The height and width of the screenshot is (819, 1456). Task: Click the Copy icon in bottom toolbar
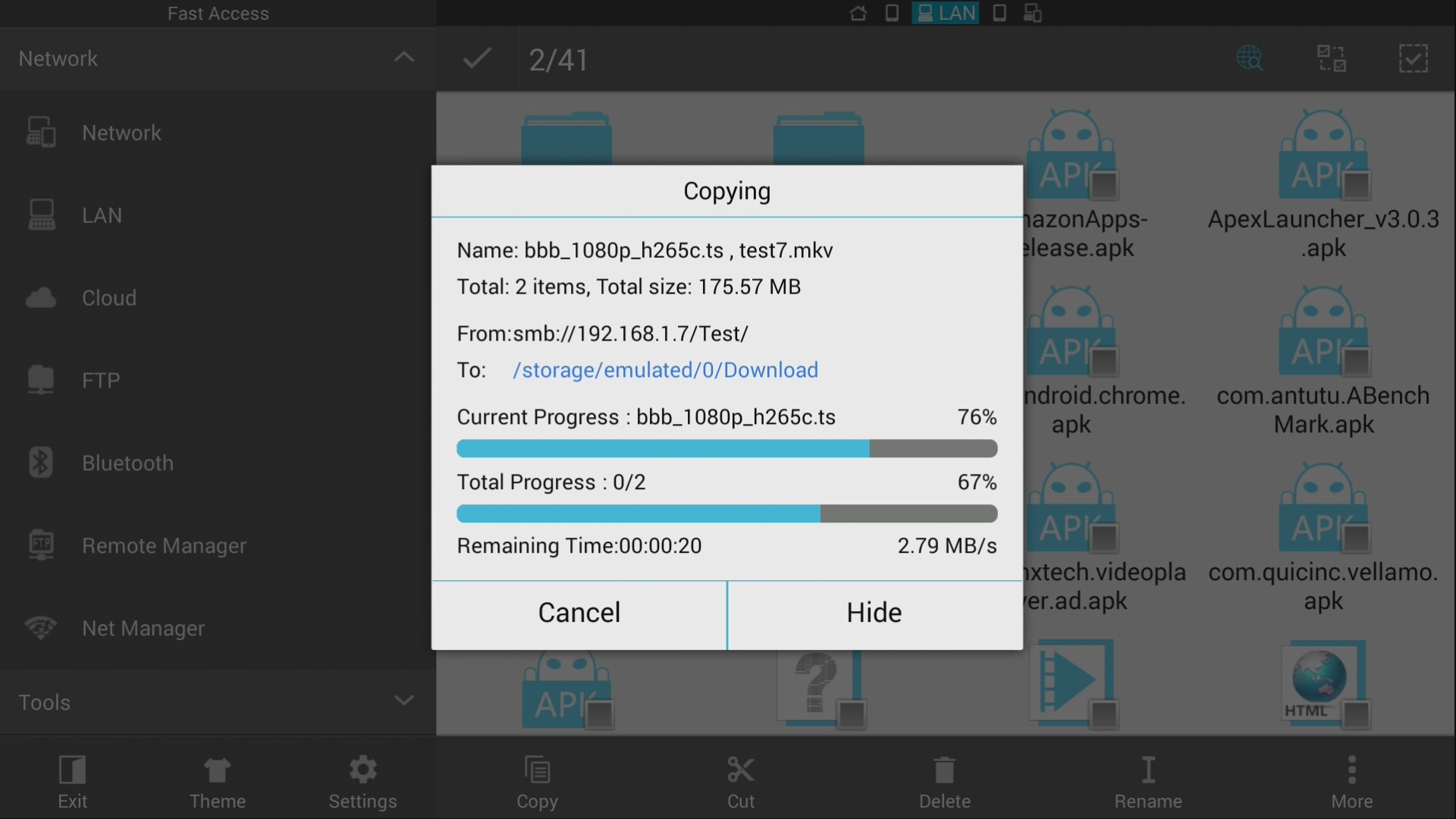537,770
